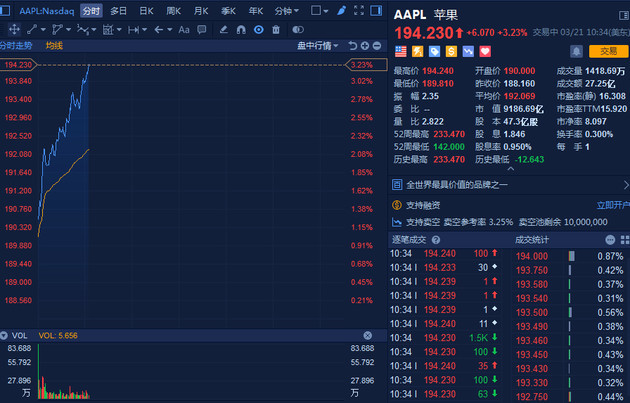Toggle red heart favorite icon
The height and width of the screenshot is (403, 630).
coord(485,51)
